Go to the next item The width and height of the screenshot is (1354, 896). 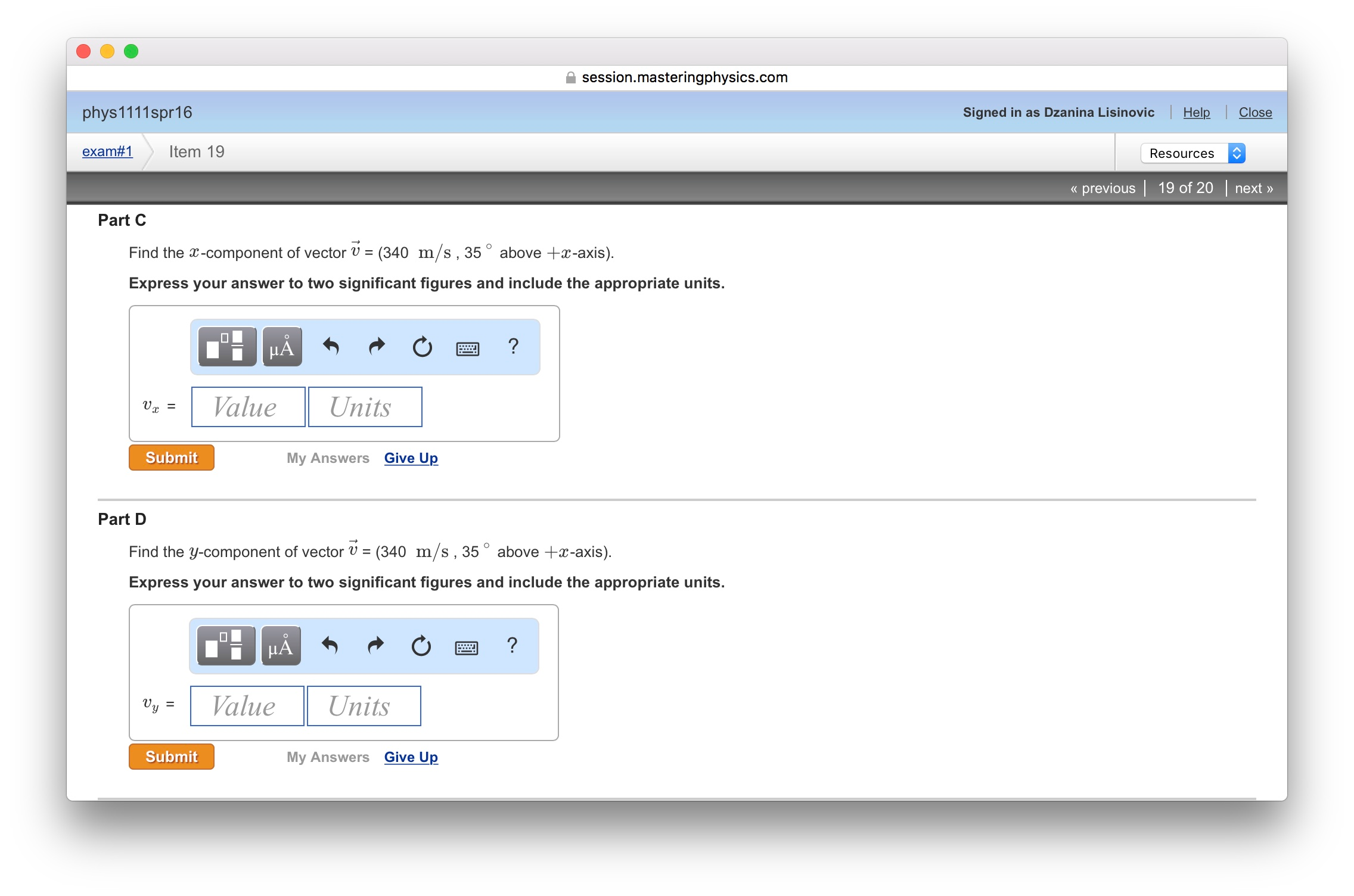[1253, 188]
